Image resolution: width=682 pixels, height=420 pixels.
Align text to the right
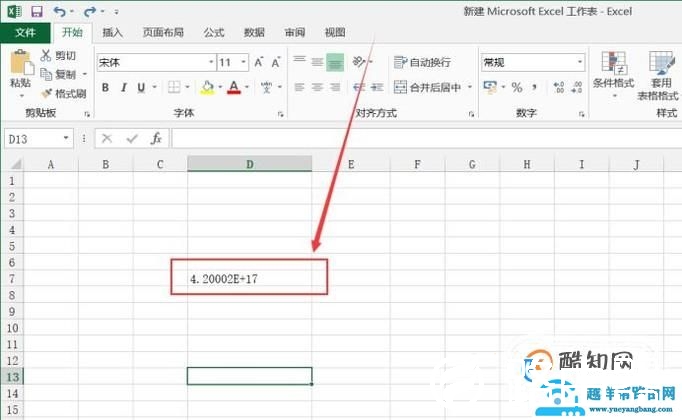(335, 87)
